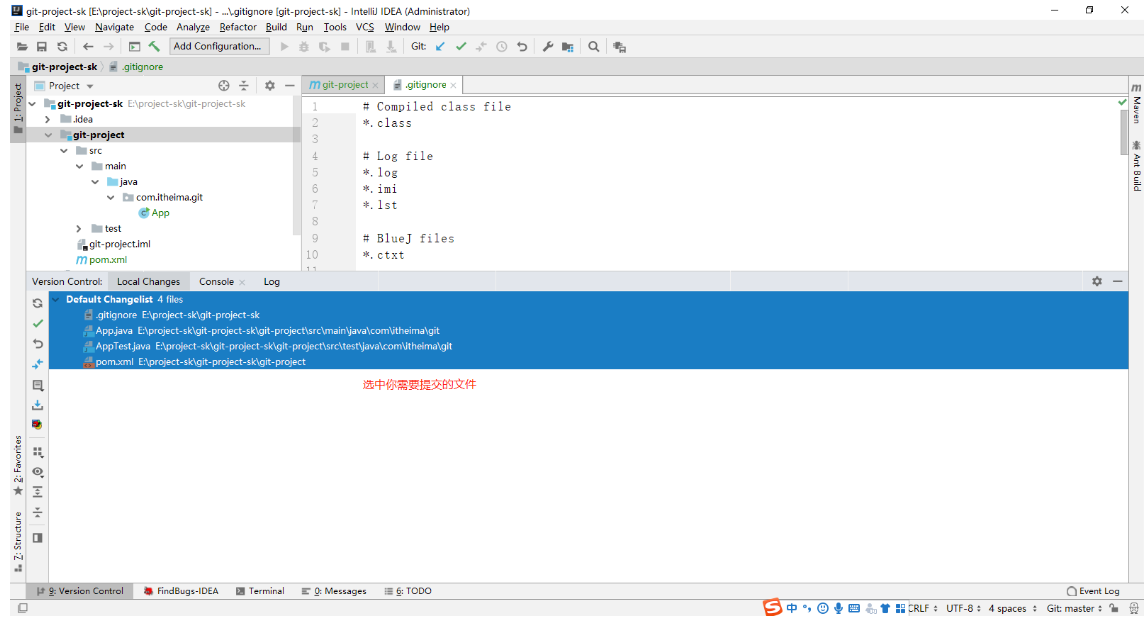Open the Maven side panel
The height and width of the screenshot is (624, 1146).
coord(1136,103)
